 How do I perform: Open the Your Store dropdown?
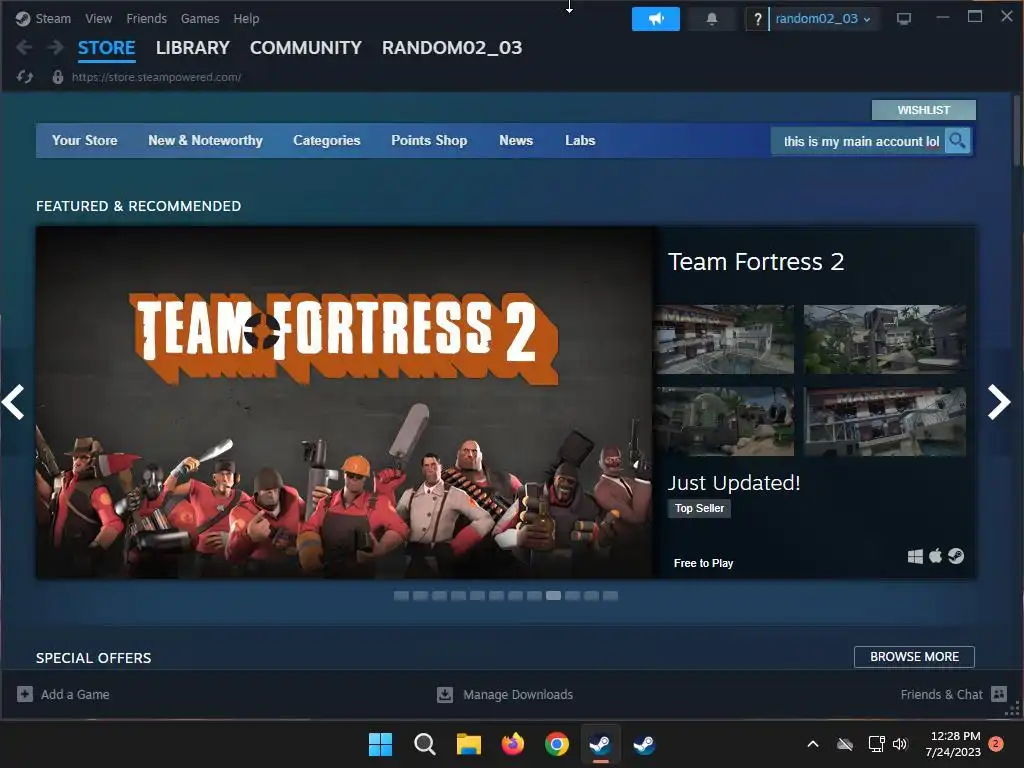[85, 140]
